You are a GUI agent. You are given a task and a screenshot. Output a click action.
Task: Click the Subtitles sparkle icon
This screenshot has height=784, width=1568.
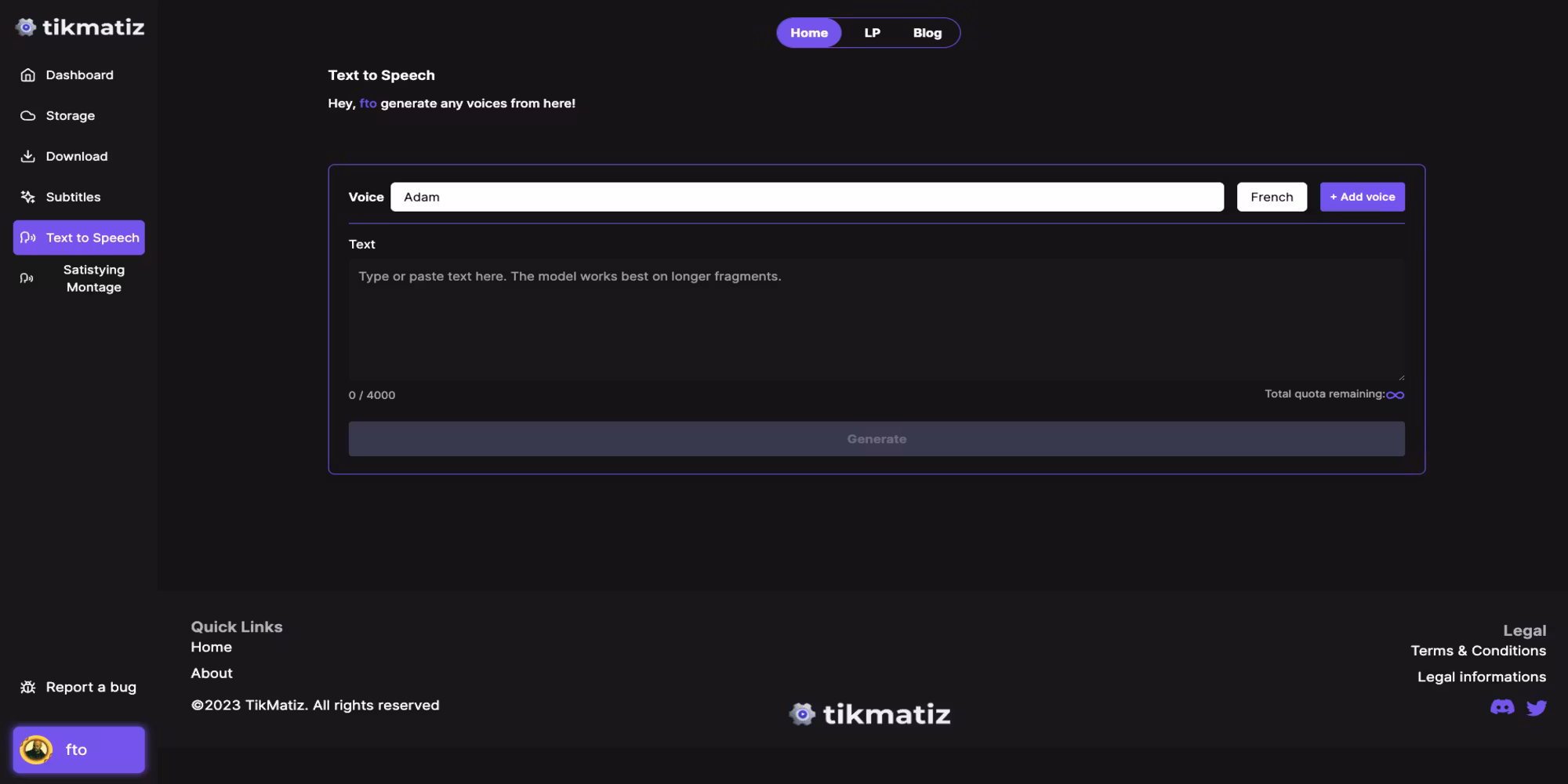coord(28,198)
